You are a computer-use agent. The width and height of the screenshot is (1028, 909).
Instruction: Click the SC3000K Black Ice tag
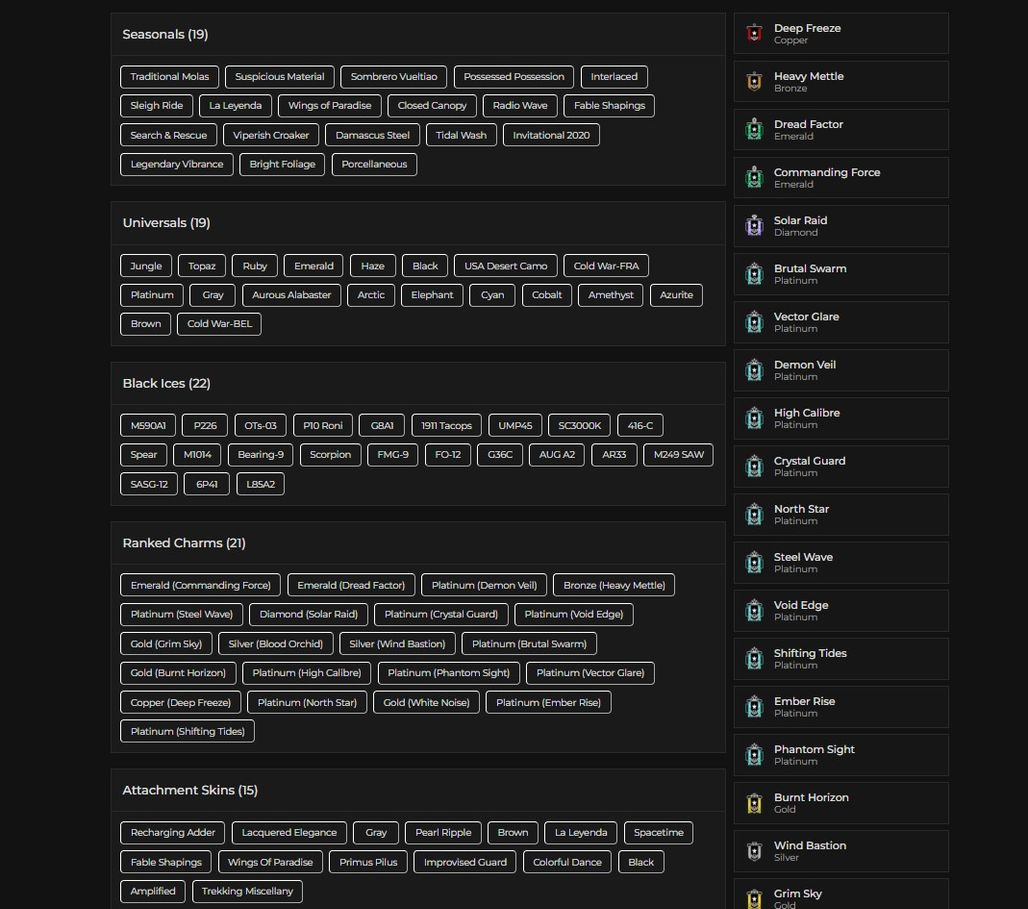point(580,425)
